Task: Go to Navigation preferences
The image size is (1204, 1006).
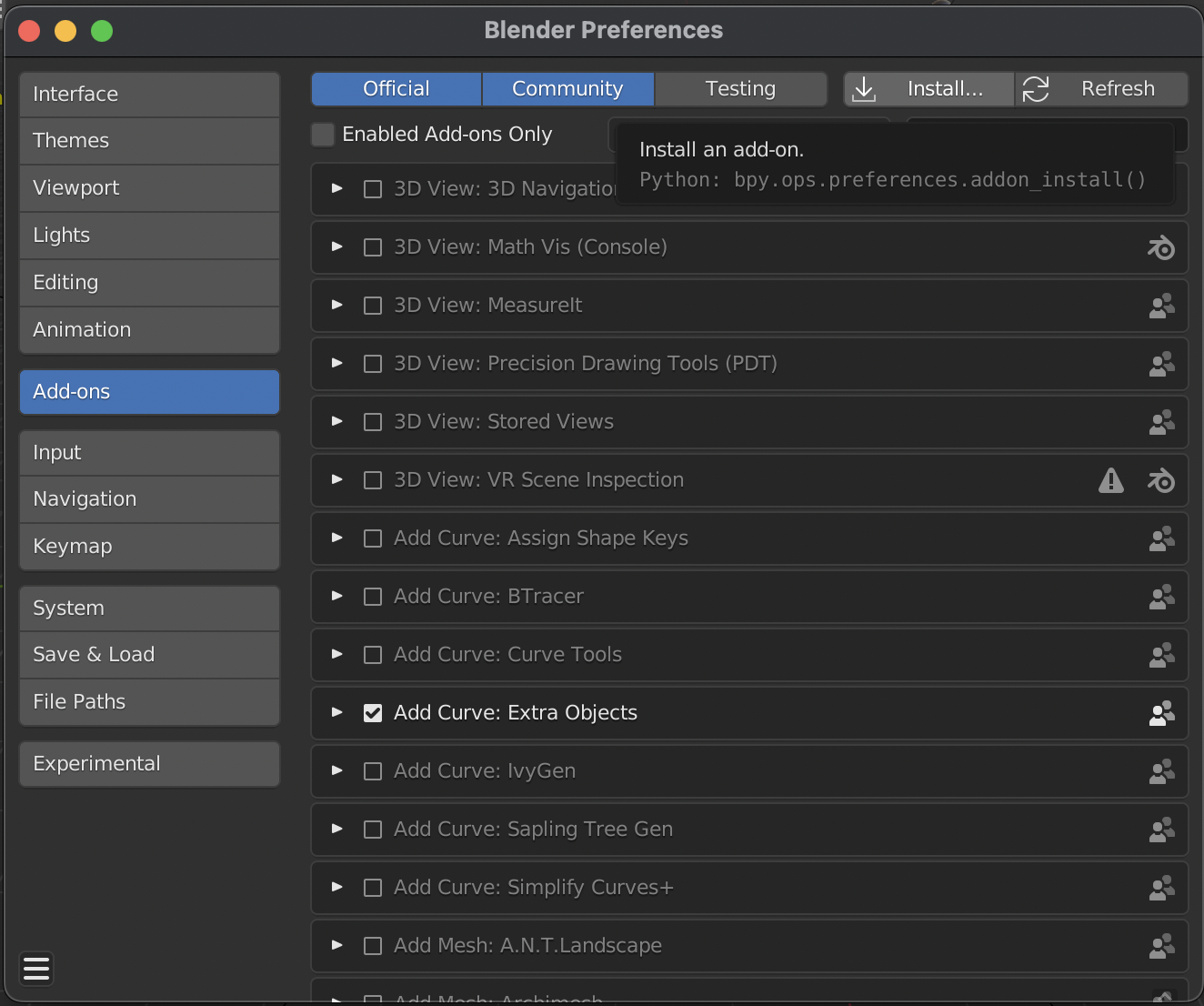Action: coord(149,499)
